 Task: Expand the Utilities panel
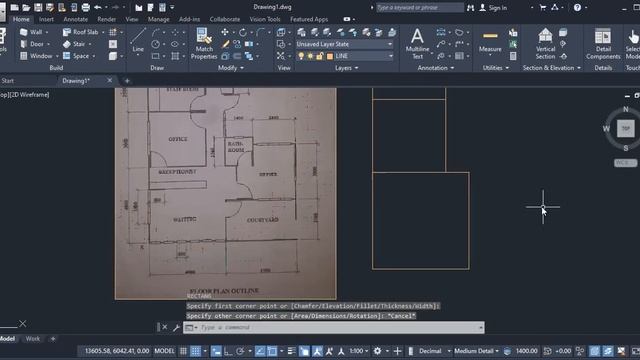(496, 68)
